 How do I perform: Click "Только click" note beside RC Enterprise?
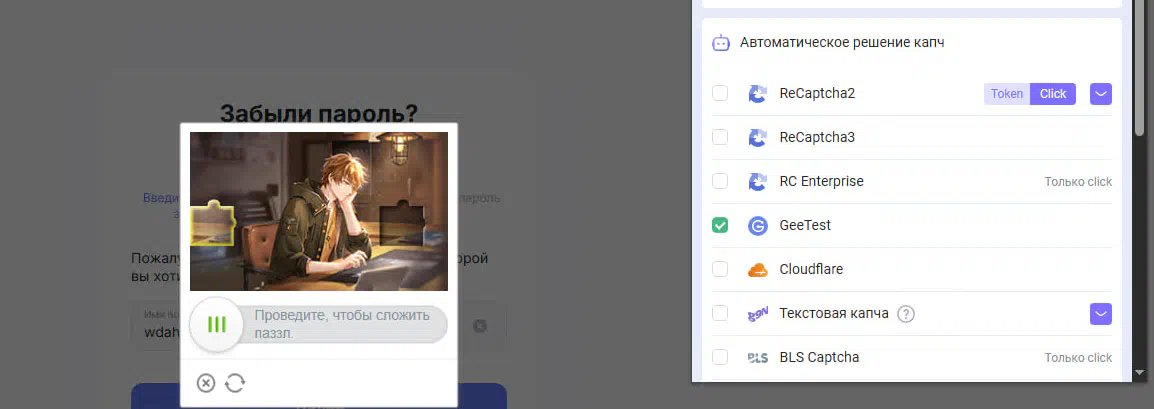1078,182
